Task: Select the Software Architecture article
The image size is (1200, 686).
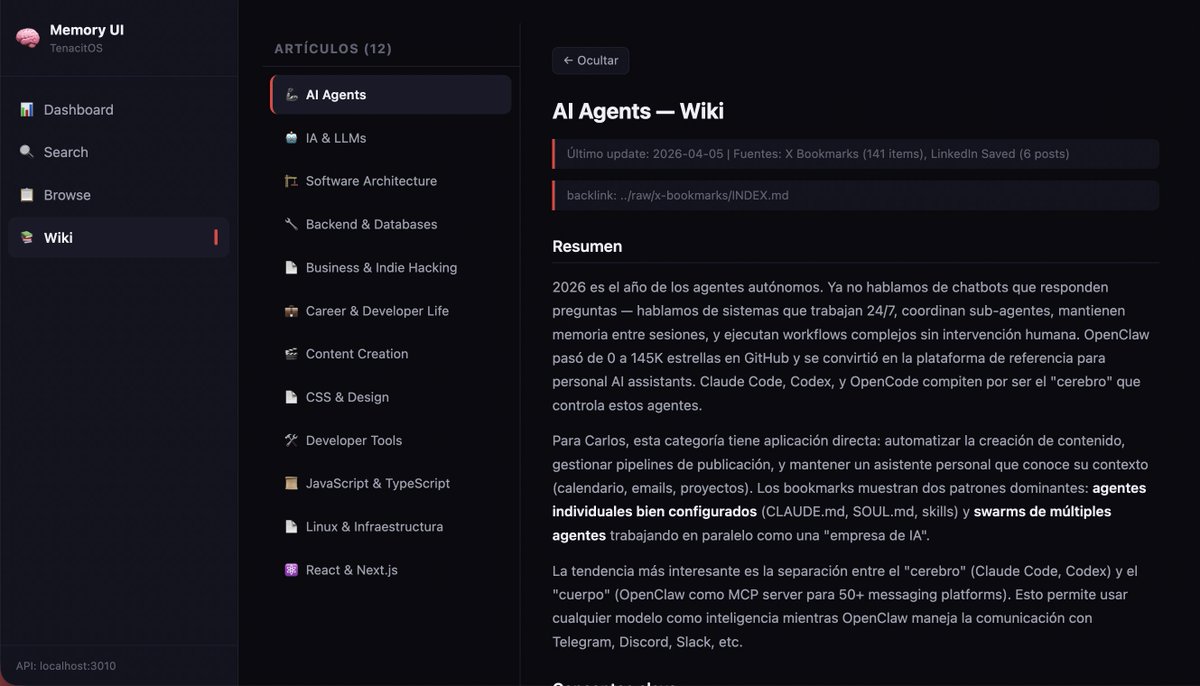Action: coord(391,181)
